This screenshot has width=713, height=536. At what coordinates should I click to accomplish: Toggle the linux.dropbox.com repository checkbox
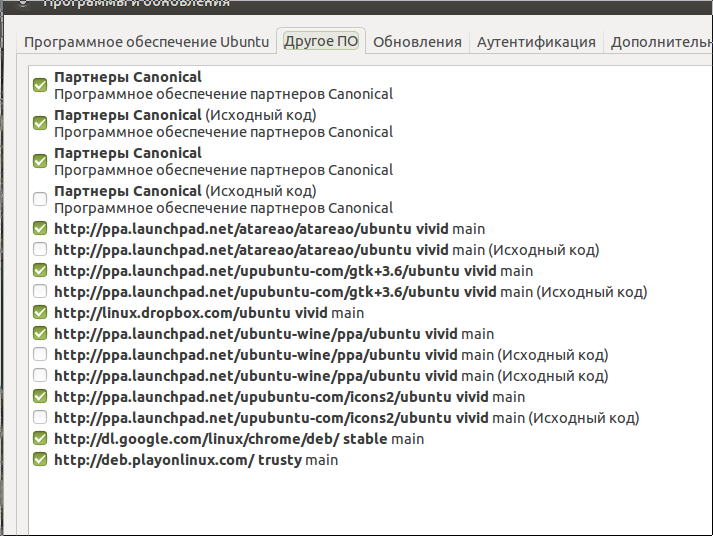click(40, 312)
